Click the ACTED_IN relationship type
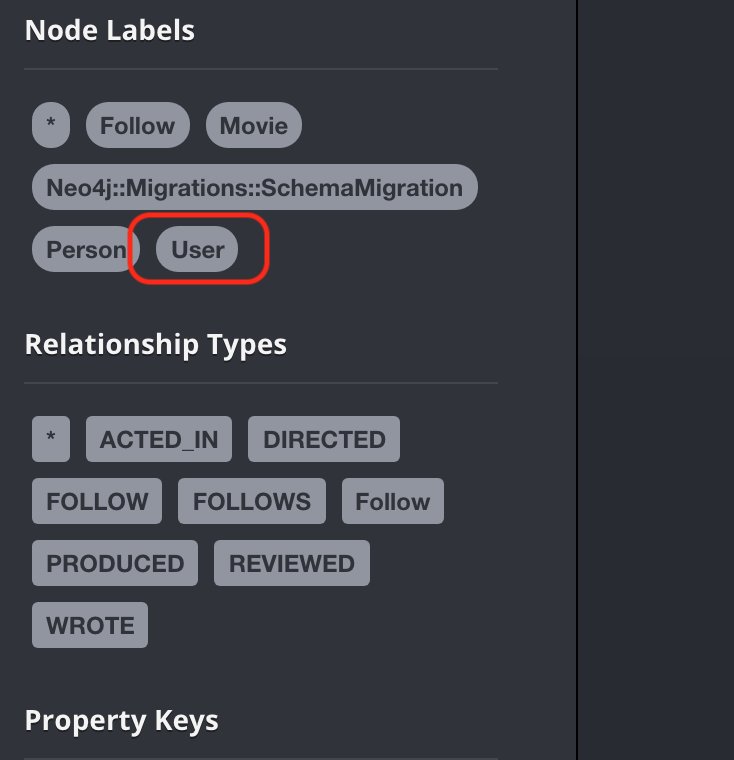The image size is (734, 760). click(159, 439)
